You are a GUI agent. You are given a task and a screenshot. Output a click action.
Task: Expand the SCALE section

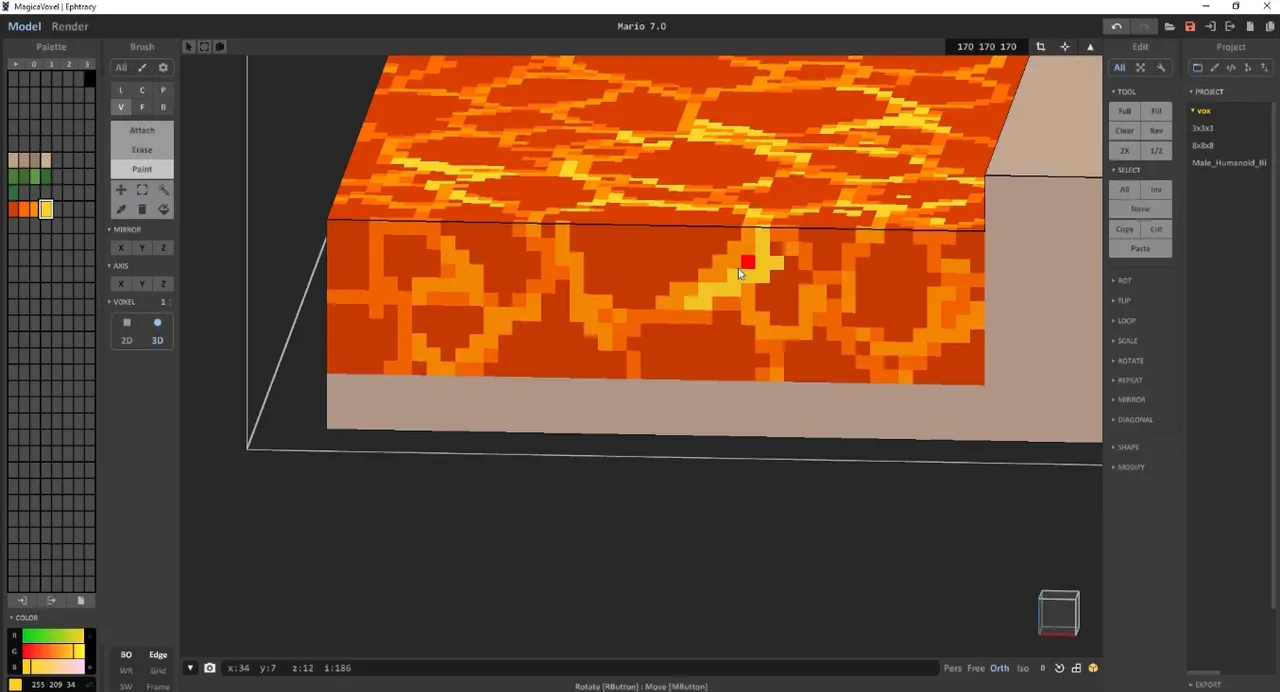[1125, 341]
